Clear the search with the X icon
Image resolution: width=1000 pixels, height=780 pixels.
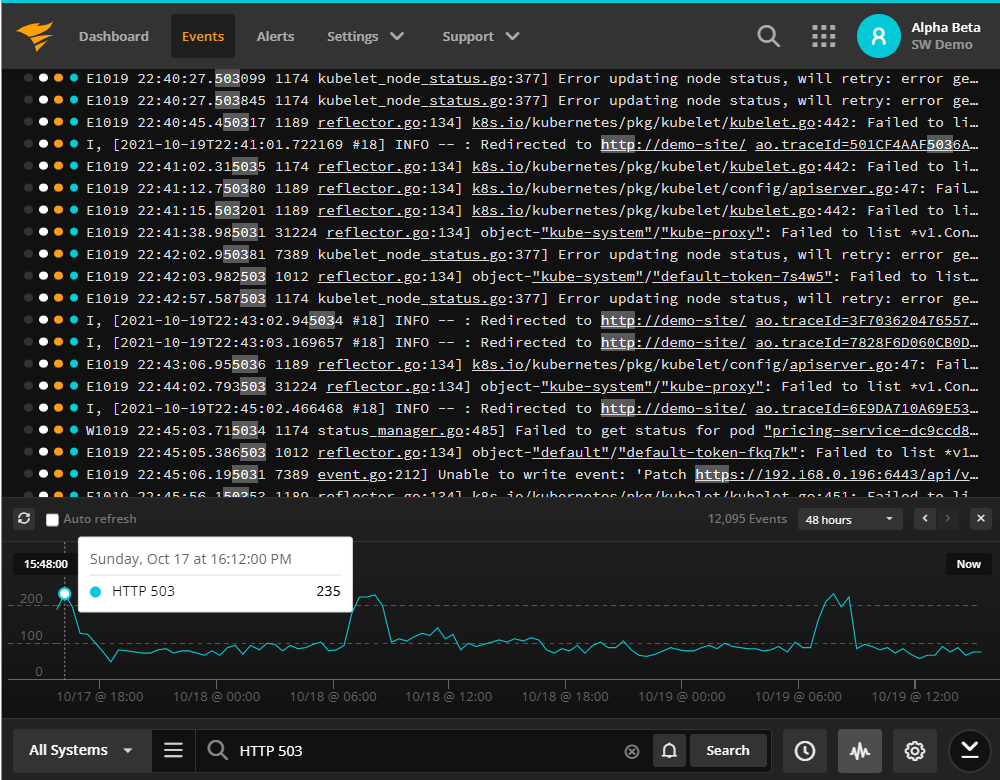tap(631, 750)
